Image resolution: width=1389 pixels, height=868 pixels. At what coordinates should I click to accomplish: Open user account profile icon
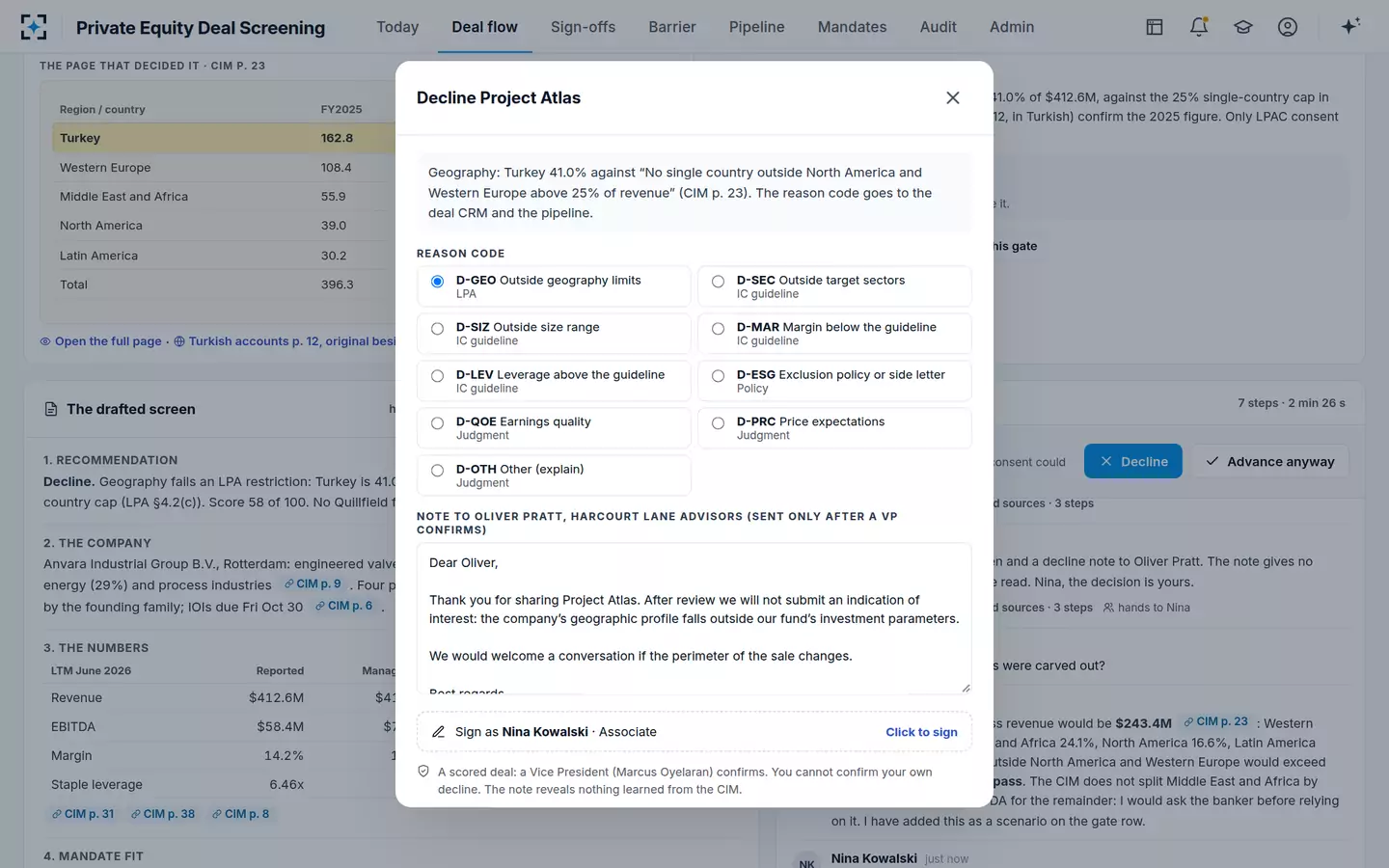pos(1288,27)
